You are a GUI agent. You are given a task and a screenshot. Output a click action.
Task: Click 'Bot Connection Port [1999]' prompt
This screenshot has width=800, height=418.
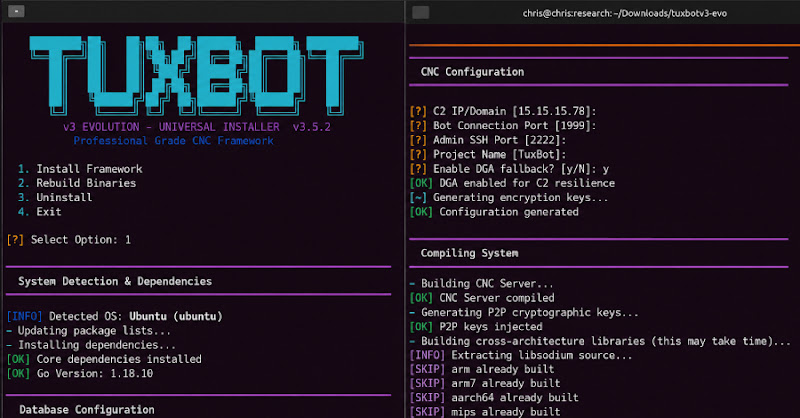tap(503, 126)
